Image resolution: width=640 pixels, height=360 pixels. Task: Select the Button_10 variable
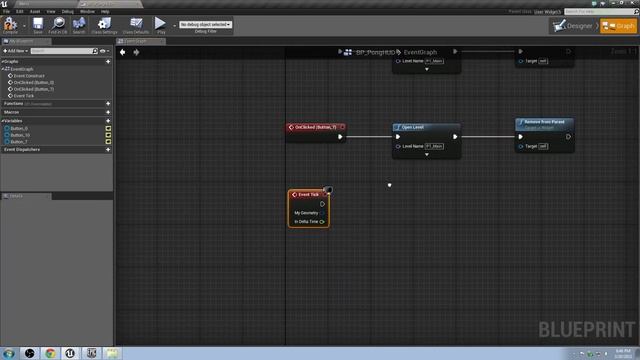(x=20, y=135)
